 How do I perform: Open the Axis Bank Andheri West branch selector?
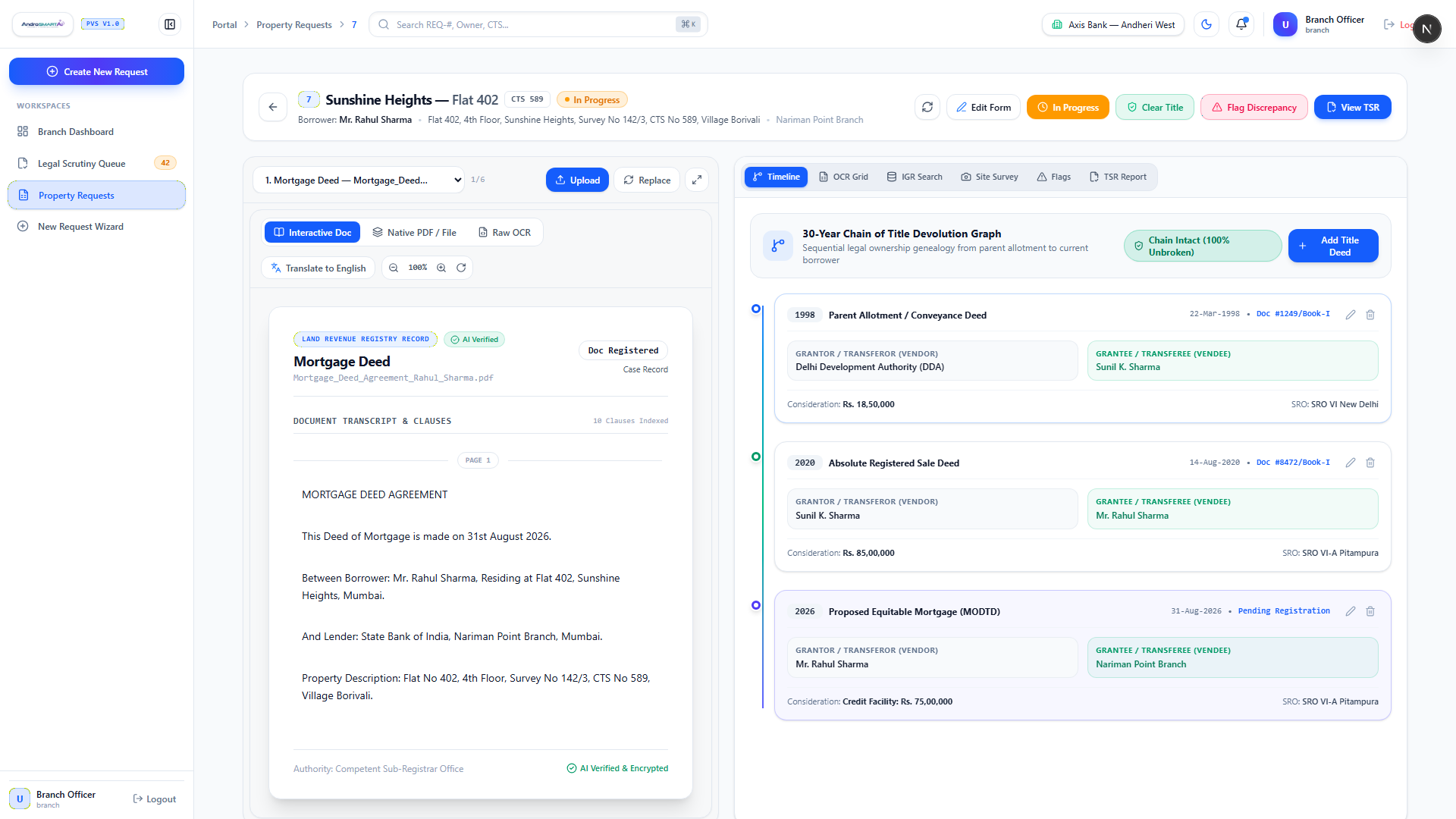click(1113, 24)
